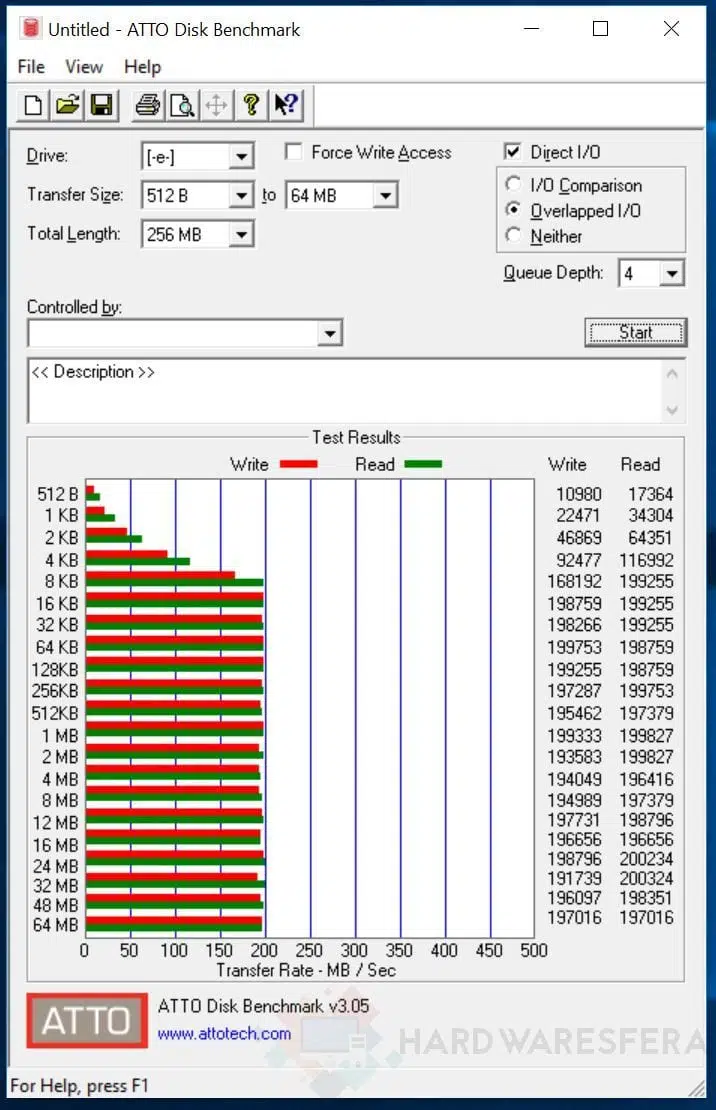Click the red ATTO logo

[x=87, y=1020]
